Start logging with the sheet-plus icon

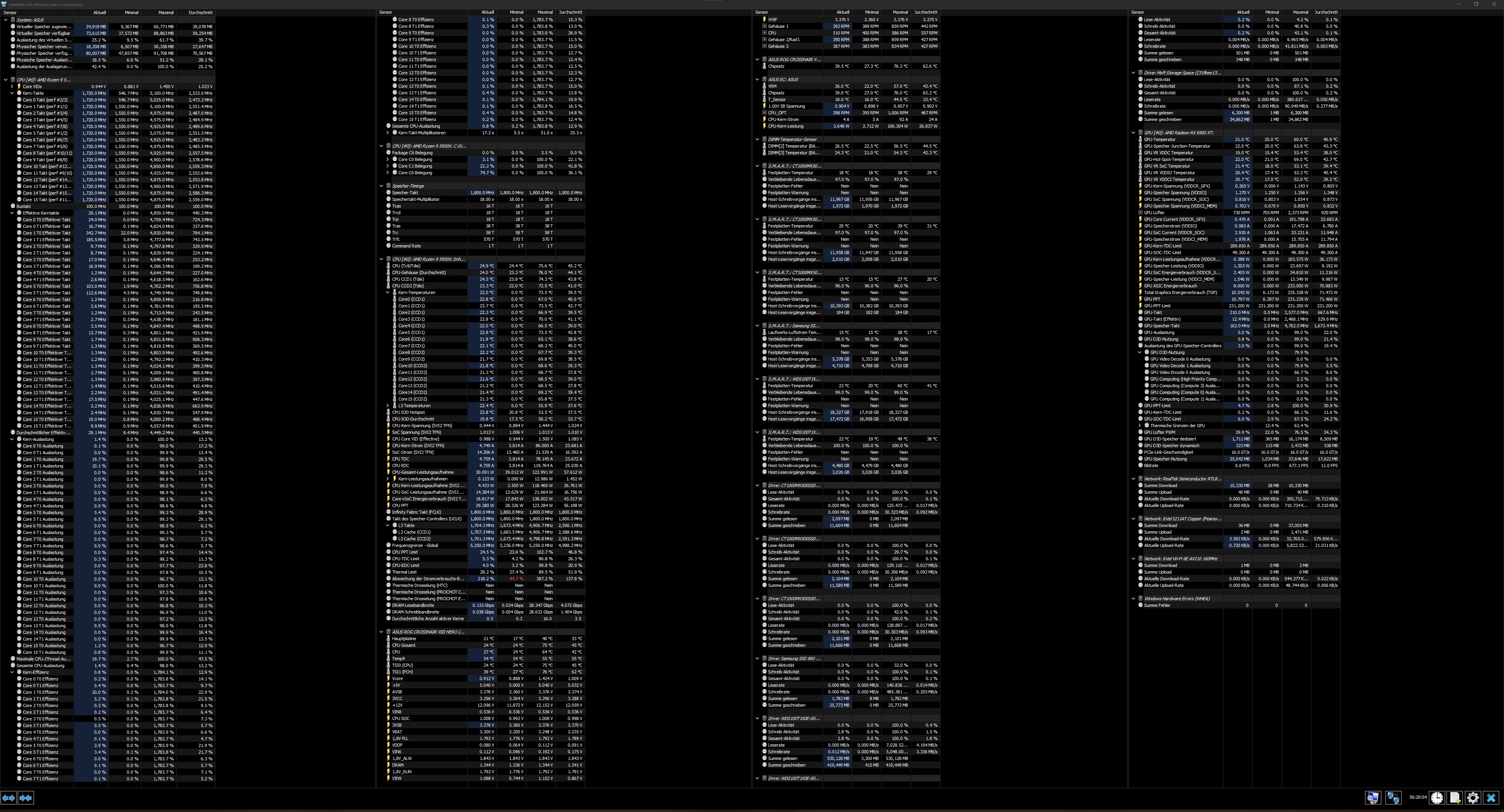pos(1455,798)
